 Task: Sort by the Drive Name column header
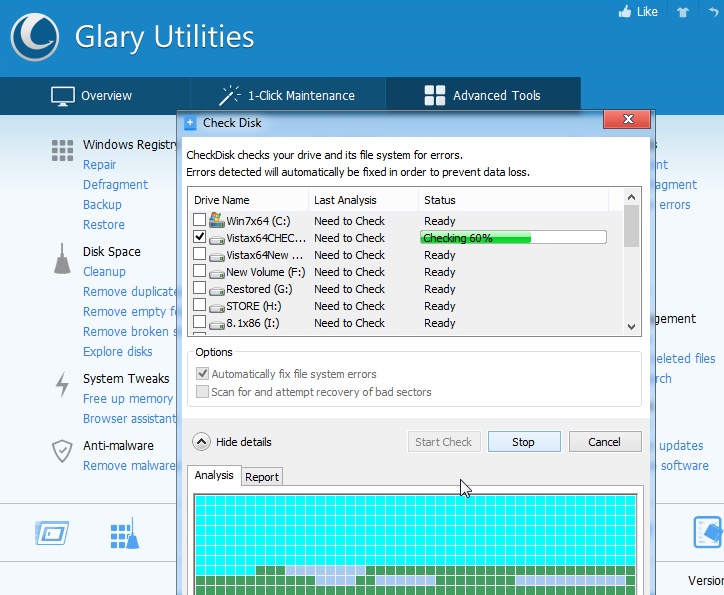click(x=248, y=200)
